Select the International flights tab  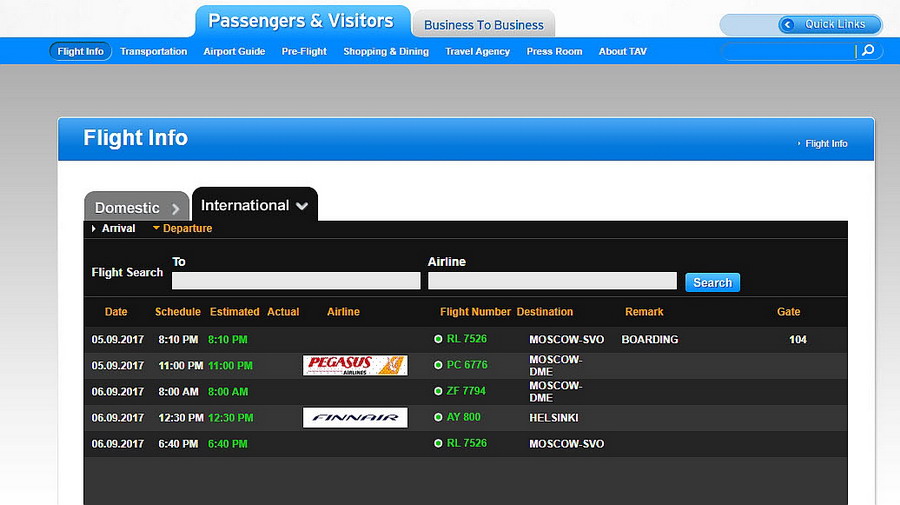click(x=254, y=205)
